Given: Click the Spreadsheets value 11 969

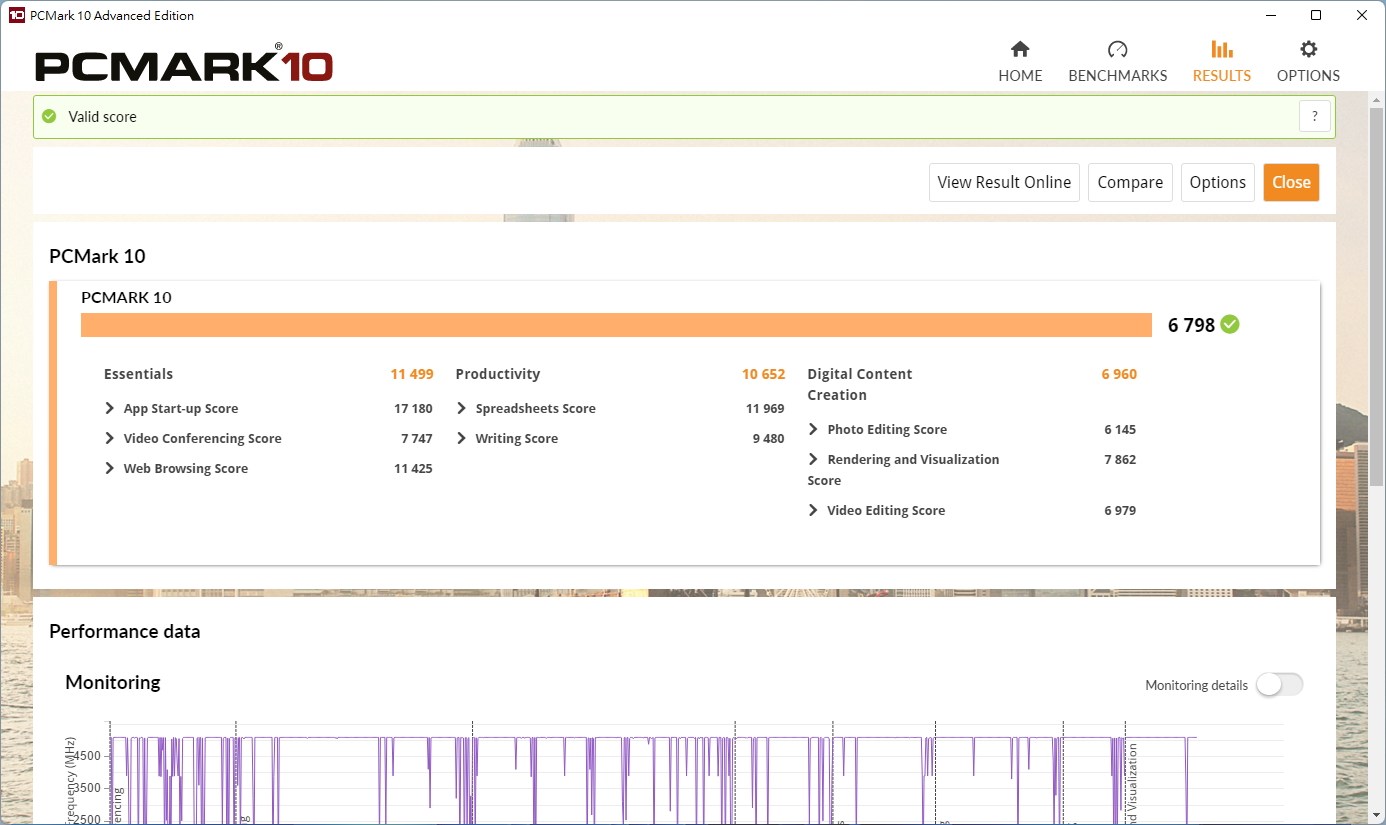Looking at the screenshot, I should tap(765, 408).
